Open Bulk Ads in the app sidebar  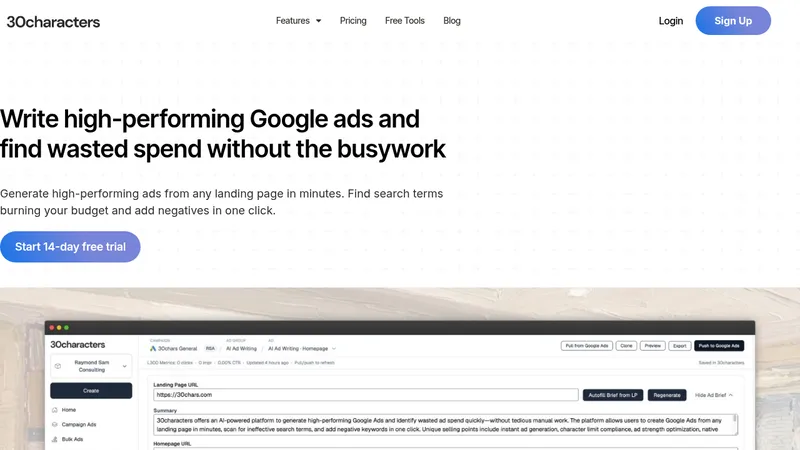[x=72, y=439]
